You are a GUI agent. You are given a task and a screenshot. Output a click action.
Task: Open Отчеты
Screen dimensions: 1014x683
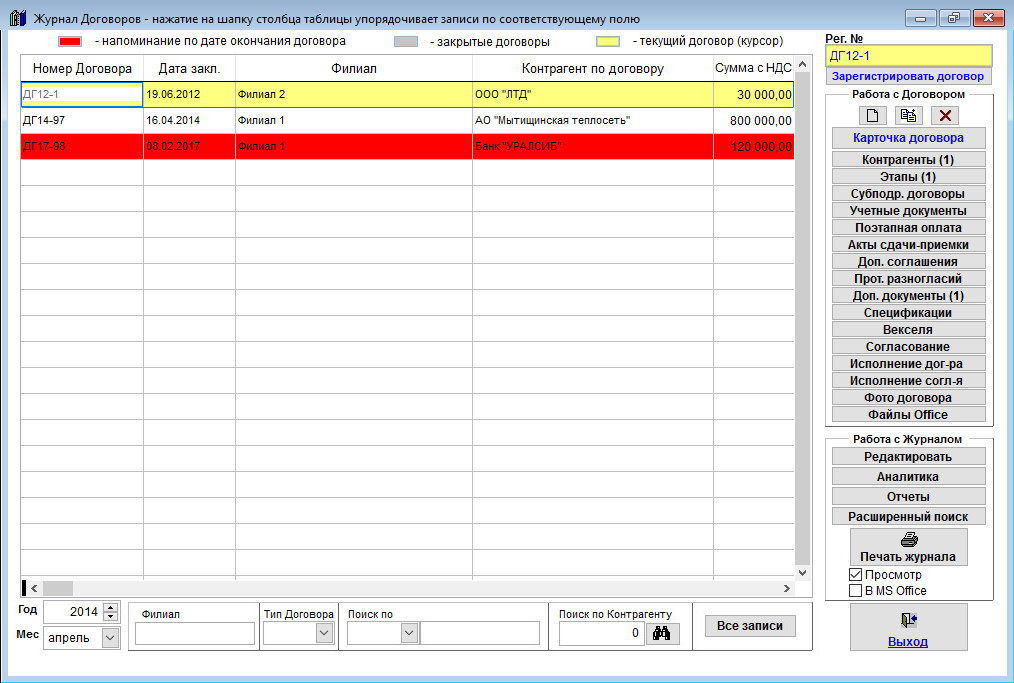pyautogui.click(x=909, y=497)
